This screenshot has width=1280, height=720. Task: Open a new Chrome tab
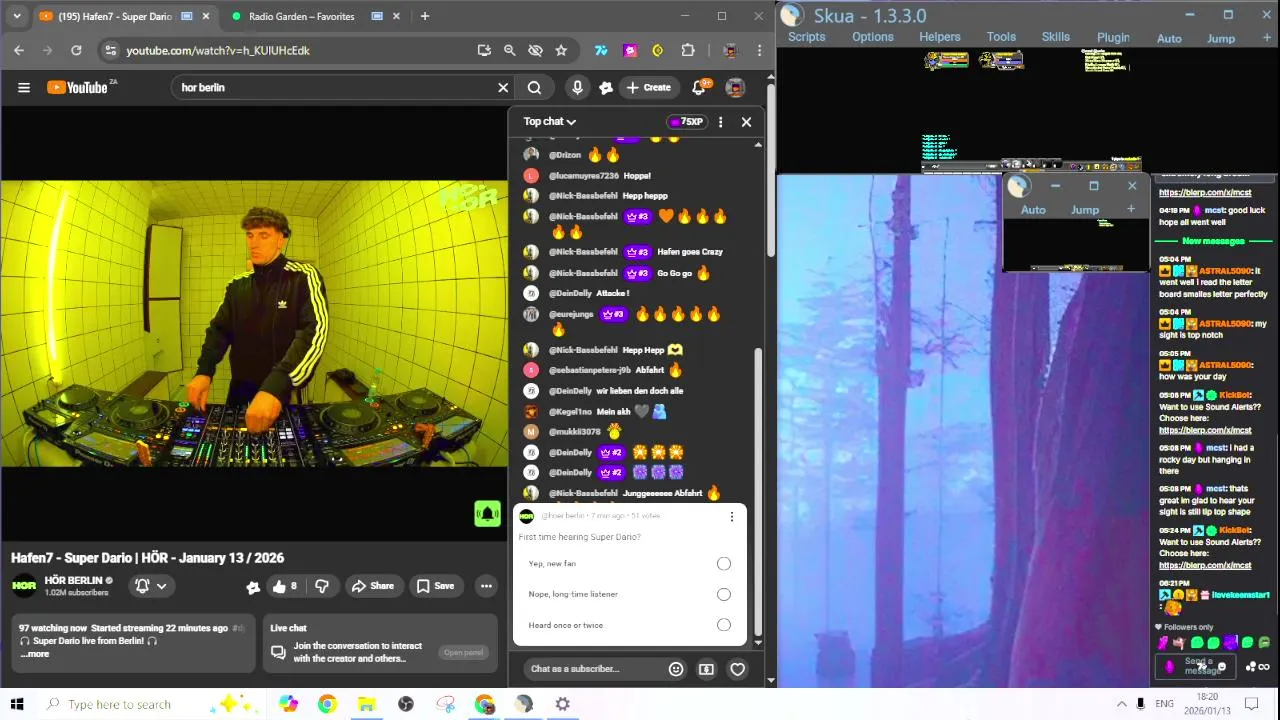coord(425,16)
